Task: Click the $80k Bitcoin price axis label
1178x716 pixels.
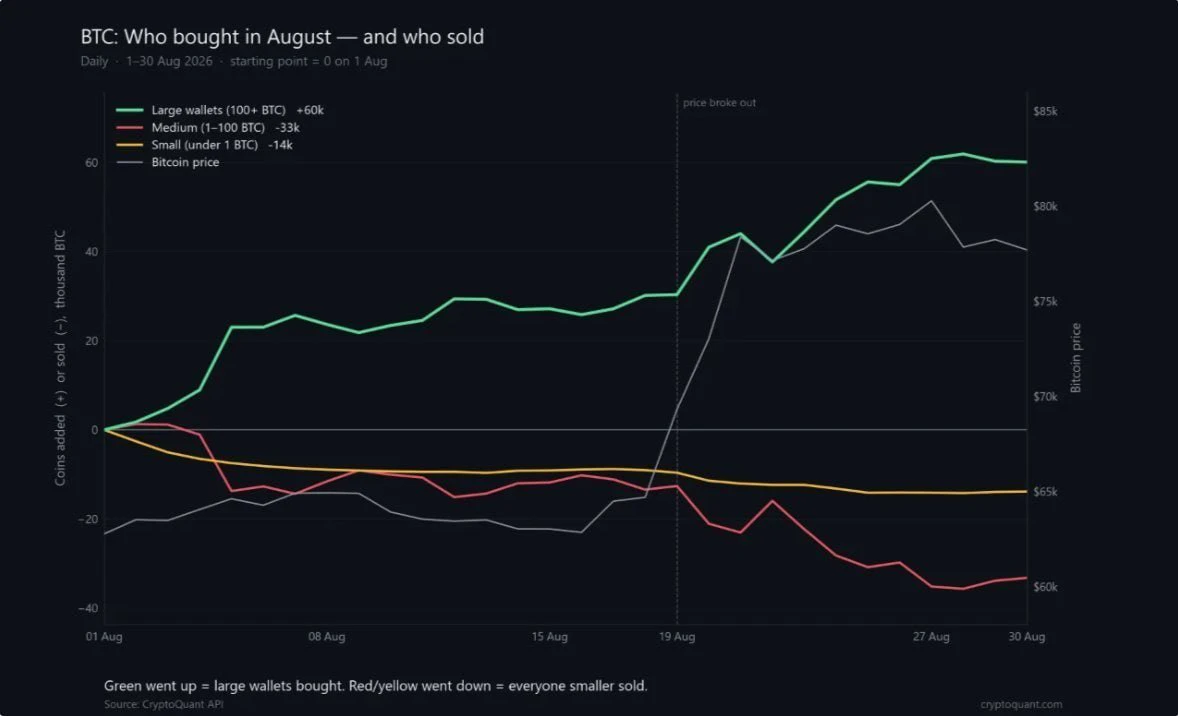Action: point(1045,207)
